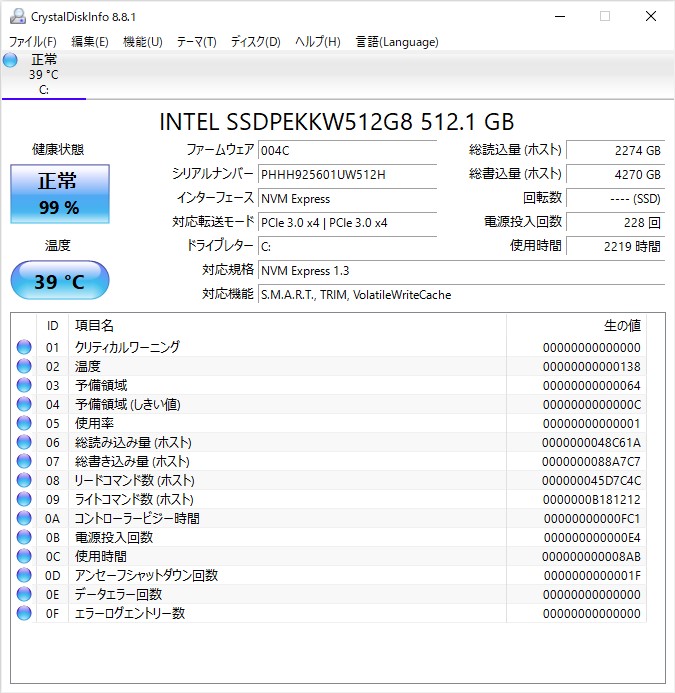Screen dimensions: 675x693
Task: Click rotation rate value ---- (SSD)
Action: point(615,198)
